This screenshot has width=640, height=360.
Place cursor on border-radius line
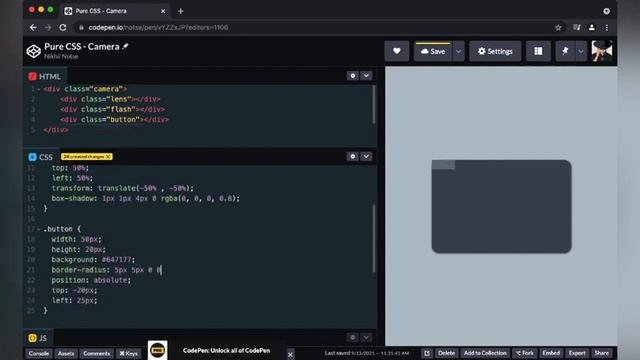click(106, 270)
